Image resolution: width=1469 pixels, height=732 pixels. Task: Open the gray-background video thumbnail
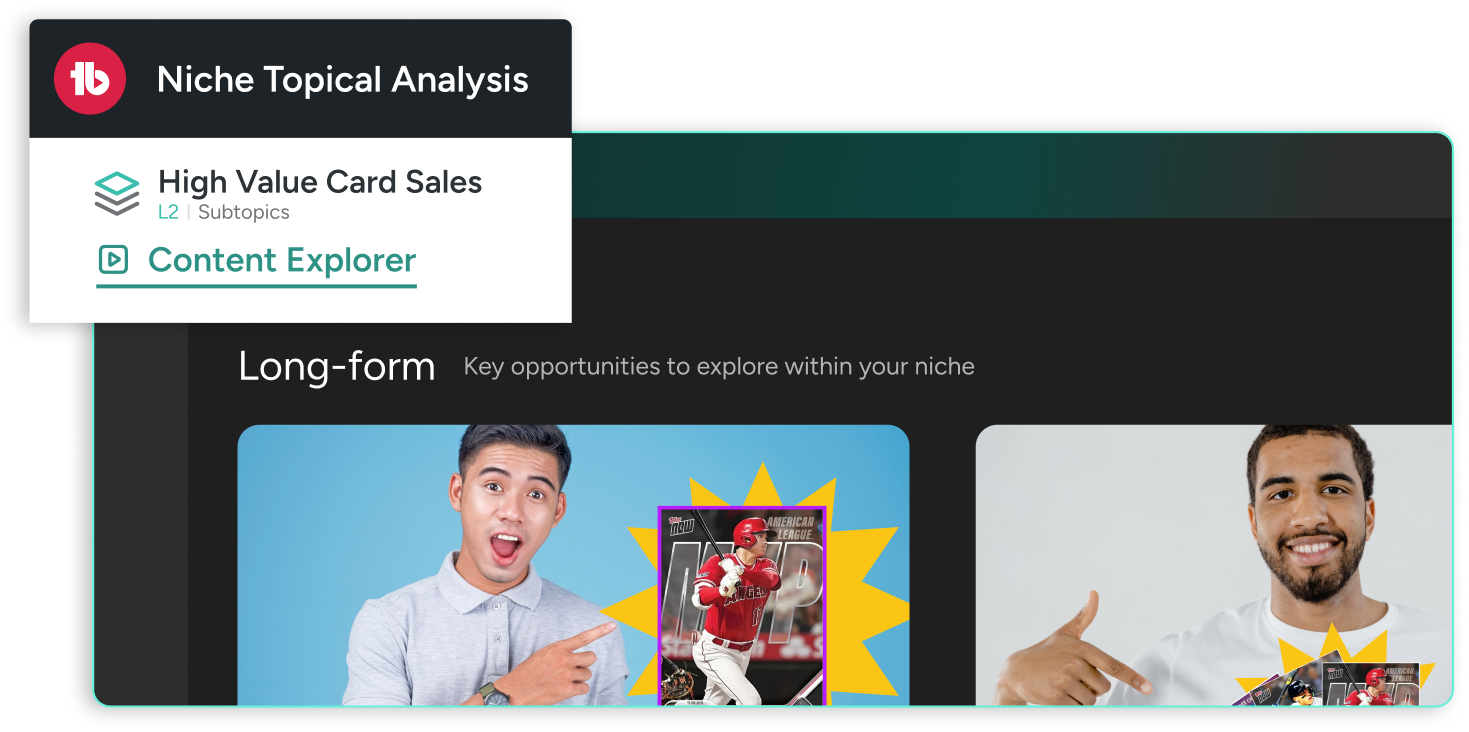point(1213,565)
